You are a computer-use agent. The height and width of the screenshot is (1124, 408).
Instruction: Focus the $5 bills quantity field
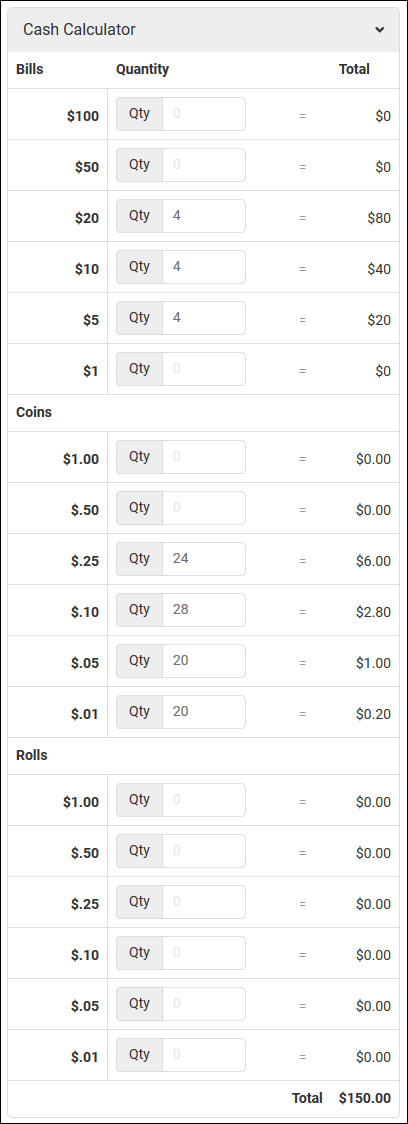(204, 318)
